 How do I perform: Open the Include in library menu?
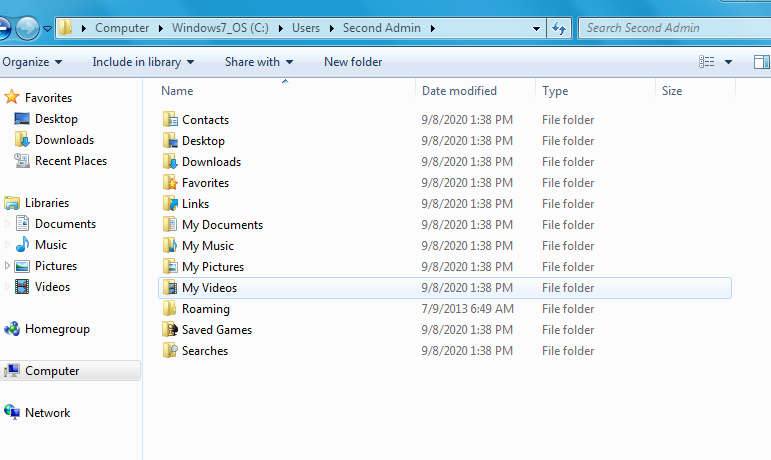143,62
